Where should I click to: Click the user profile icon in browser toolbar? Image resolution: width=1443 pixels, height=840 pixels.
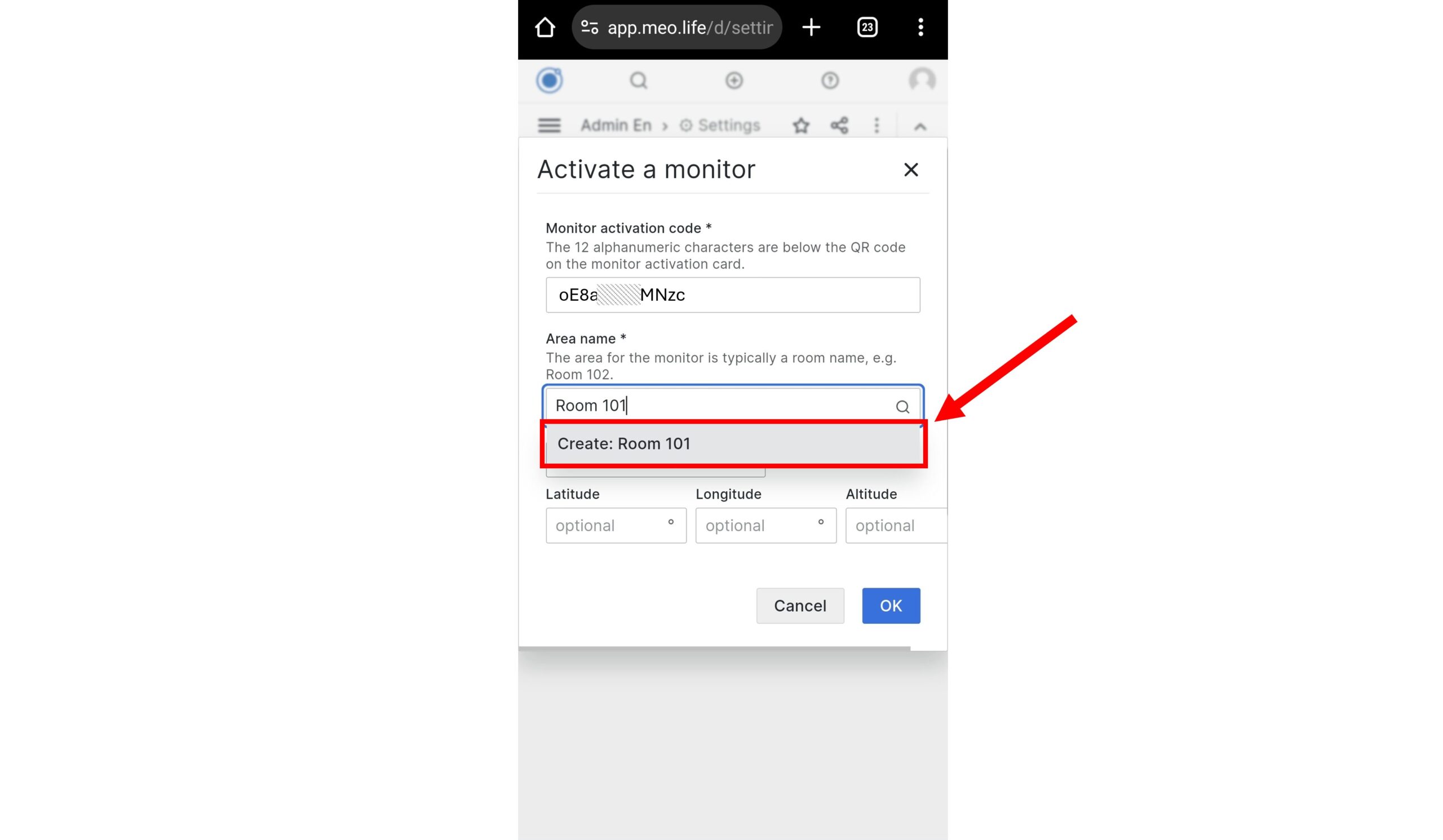[x=921, y=80]
